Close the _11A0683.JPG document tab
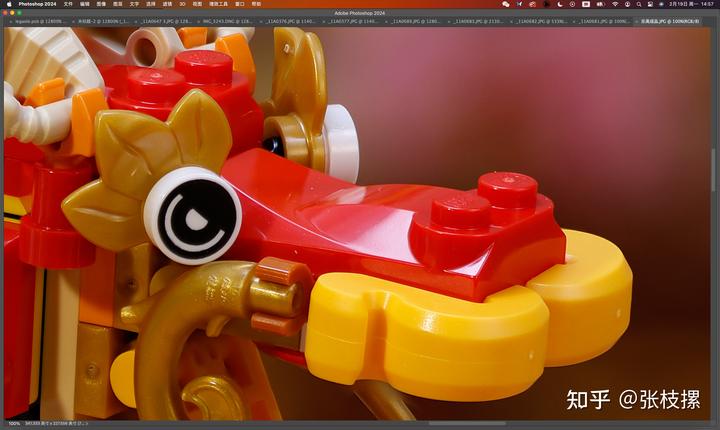This screenshot has height=430, width=720. coord(450,22)
